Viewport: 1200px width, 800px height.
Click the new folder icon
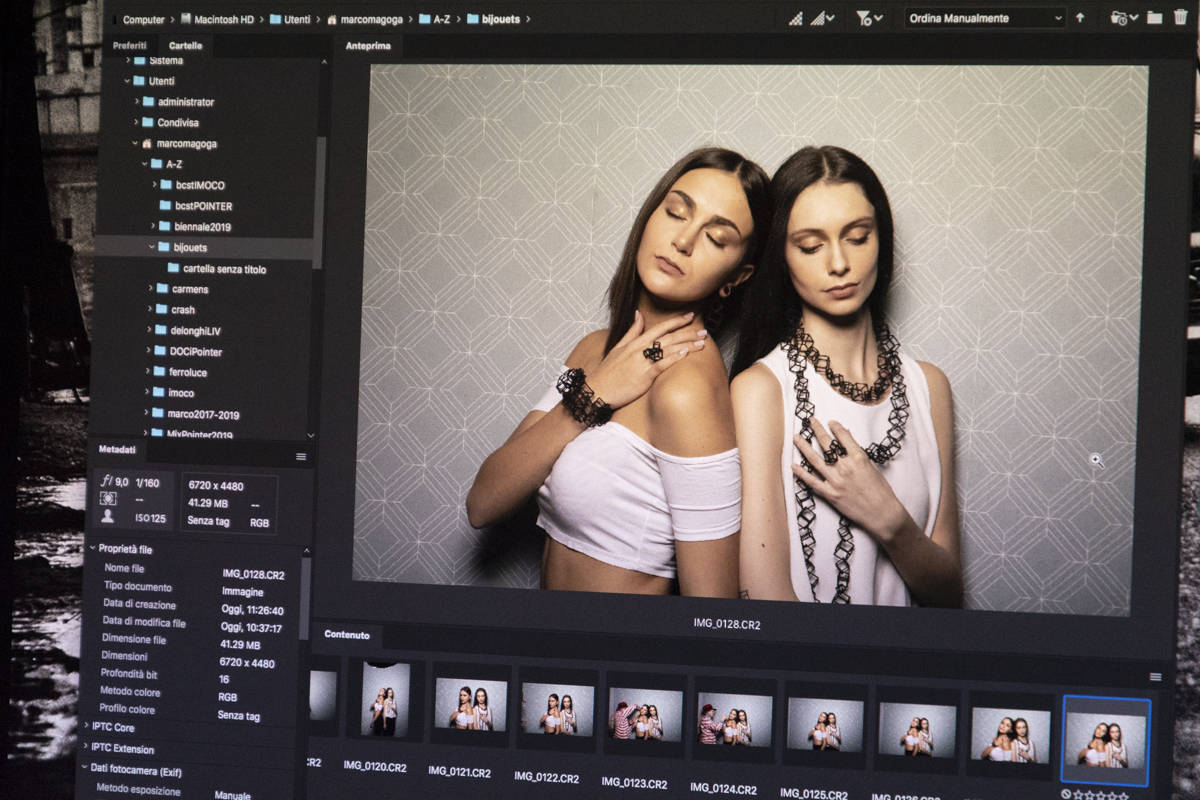(x=1154, y=18)
